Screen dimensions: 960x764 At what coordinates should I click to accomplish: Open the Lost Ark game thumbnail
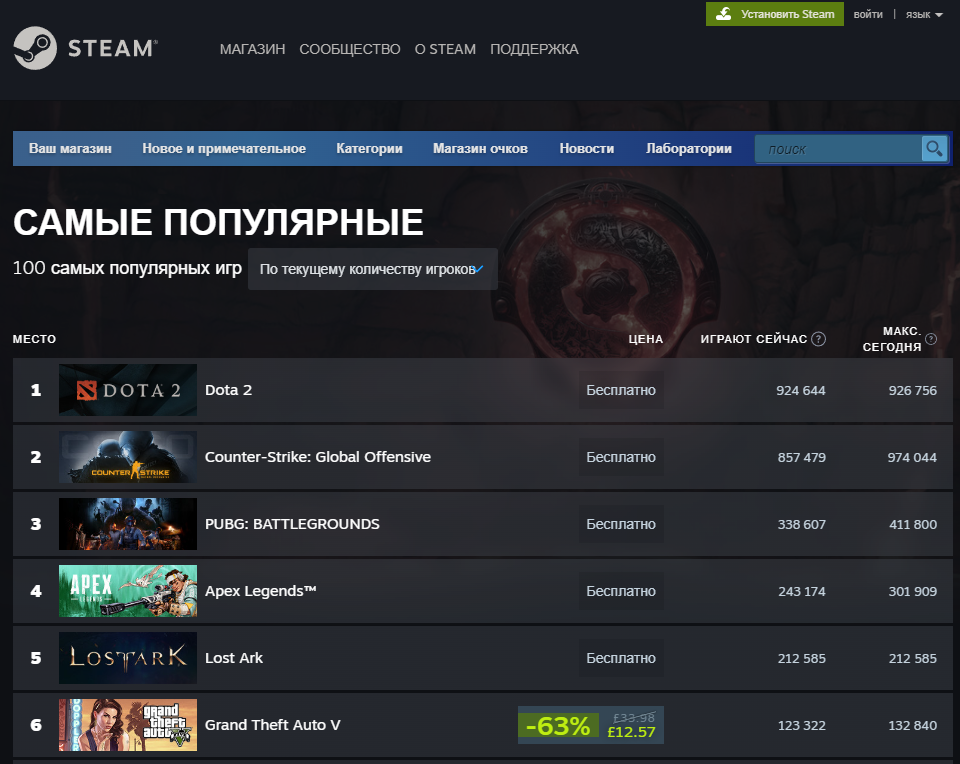pyautogui.click(x=128, y=658)
